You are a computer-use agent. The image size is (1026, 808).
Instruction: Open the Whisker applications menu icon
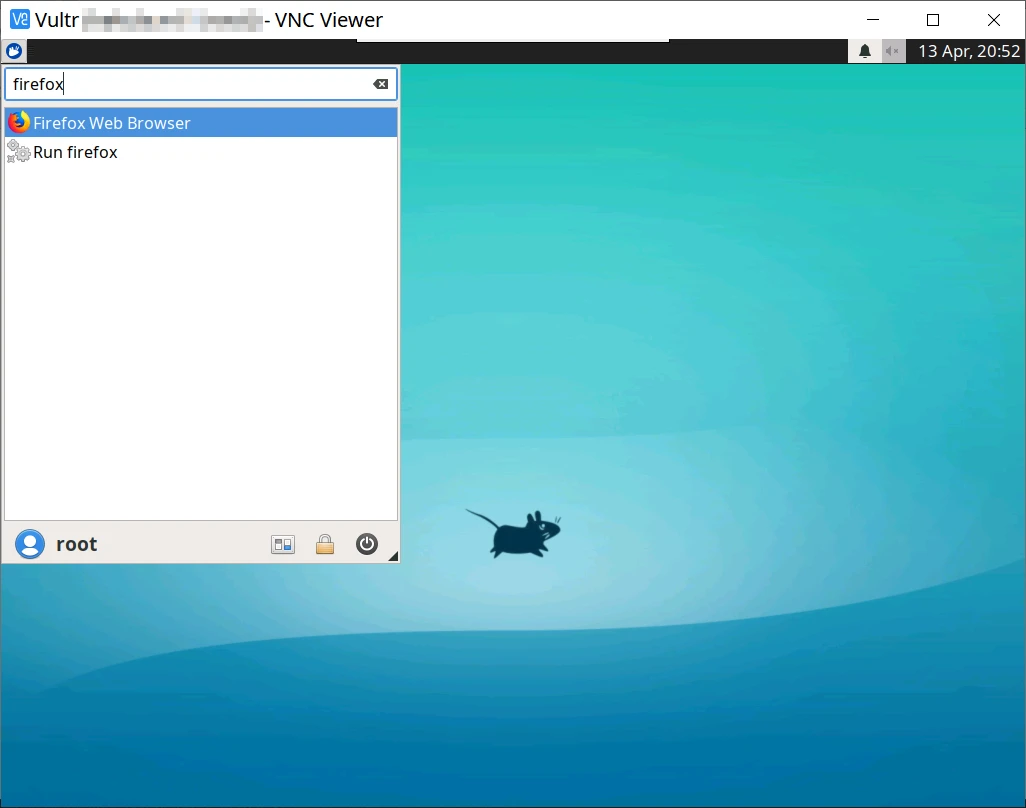[x=14, y=51]
